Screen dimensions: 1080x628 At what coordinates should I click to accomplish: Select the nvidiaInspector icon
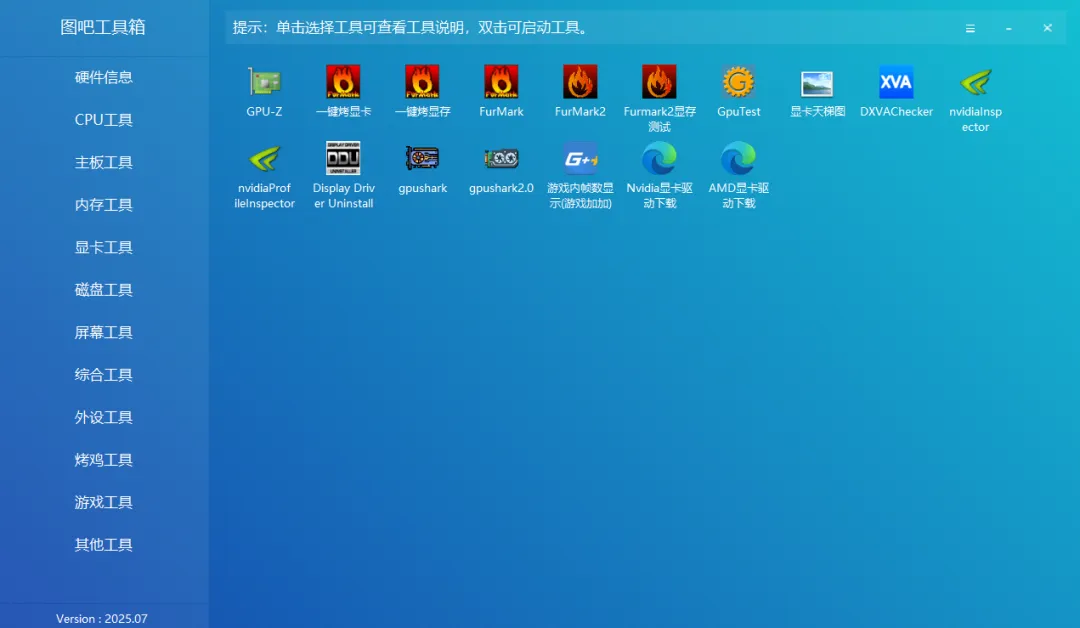[x=975, y=82]
